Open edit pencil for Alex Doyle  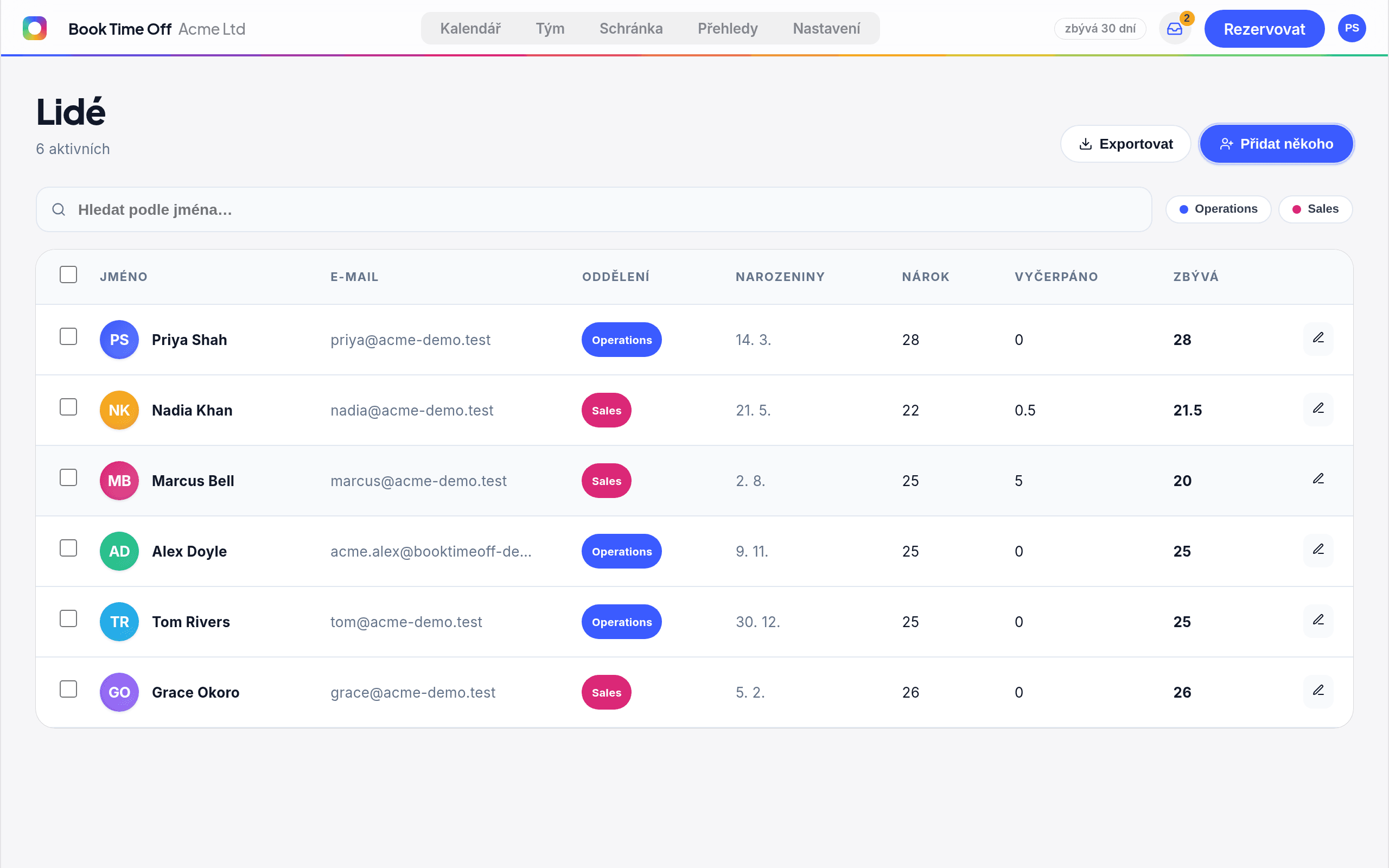(1318, 551)
